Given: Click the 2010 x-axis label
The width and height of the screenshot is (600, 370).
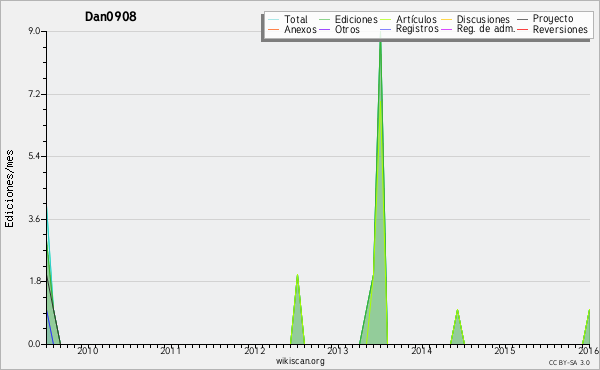Looking at the screenshot, I should (x=88, y=350).
